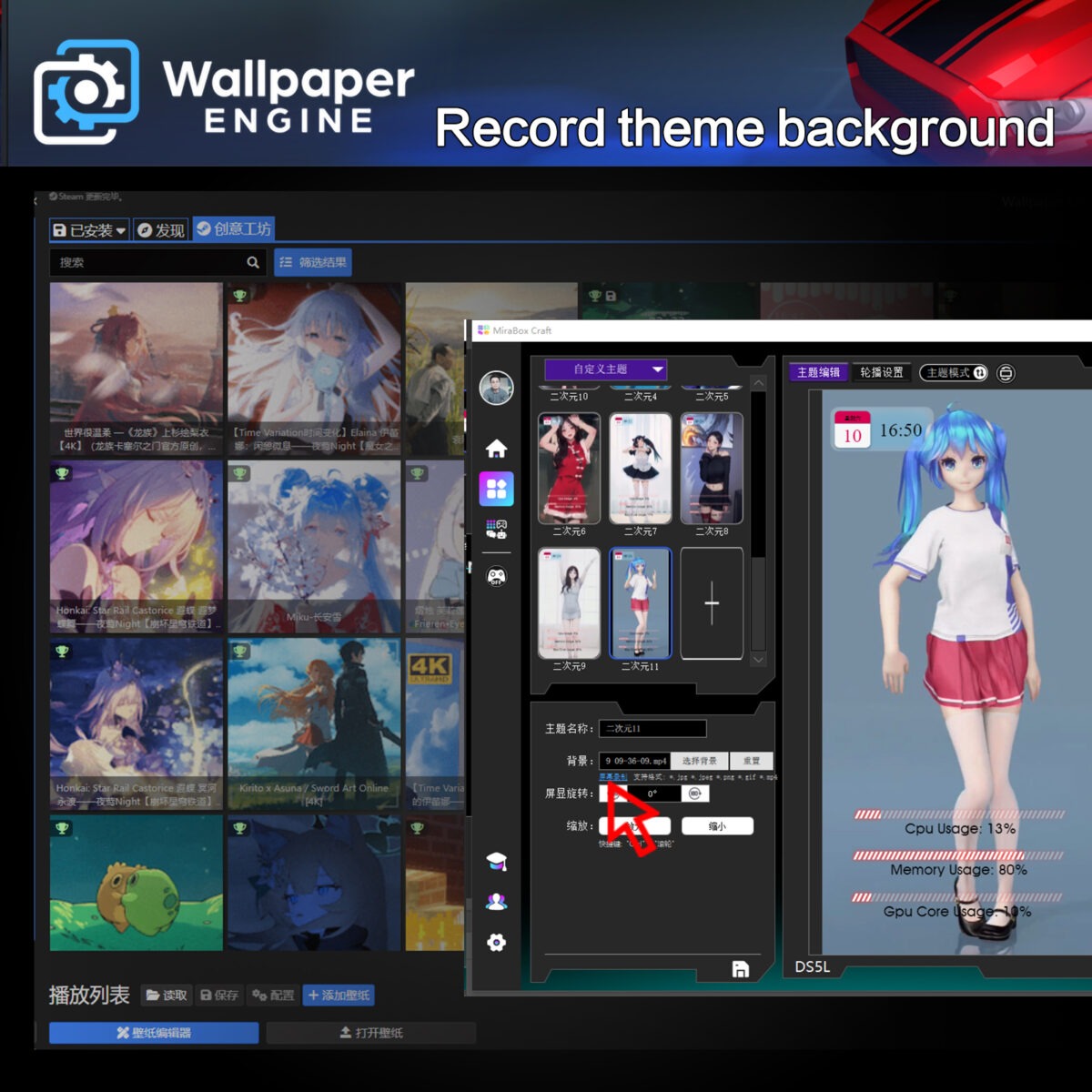This screenshot has width=1092, height=1092.
Task: Switch to the 发现 discover tab
Action: click(161, 230)
